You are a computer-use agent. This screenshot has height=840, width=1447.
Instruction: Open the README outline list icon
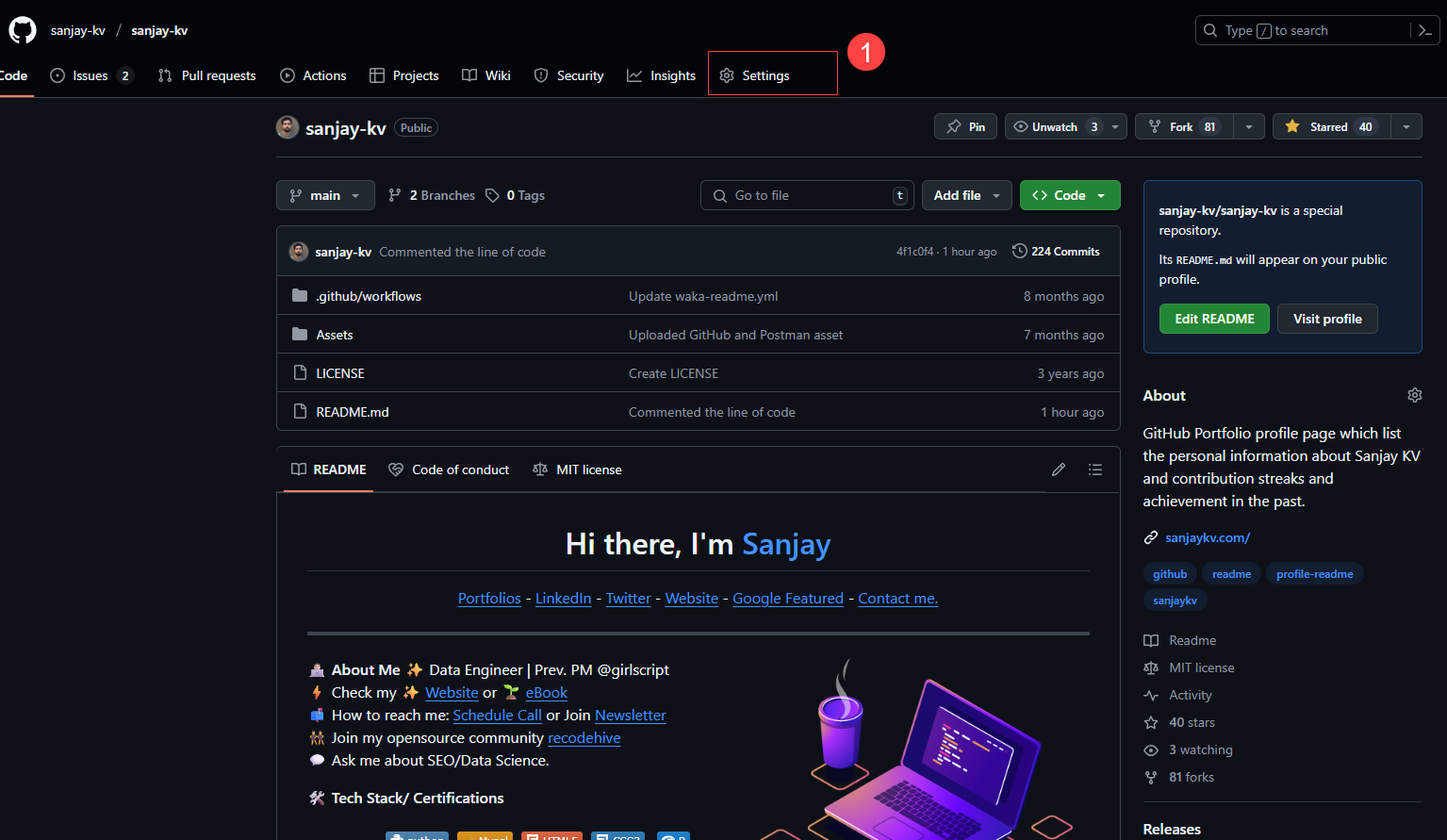(1094, 469)
